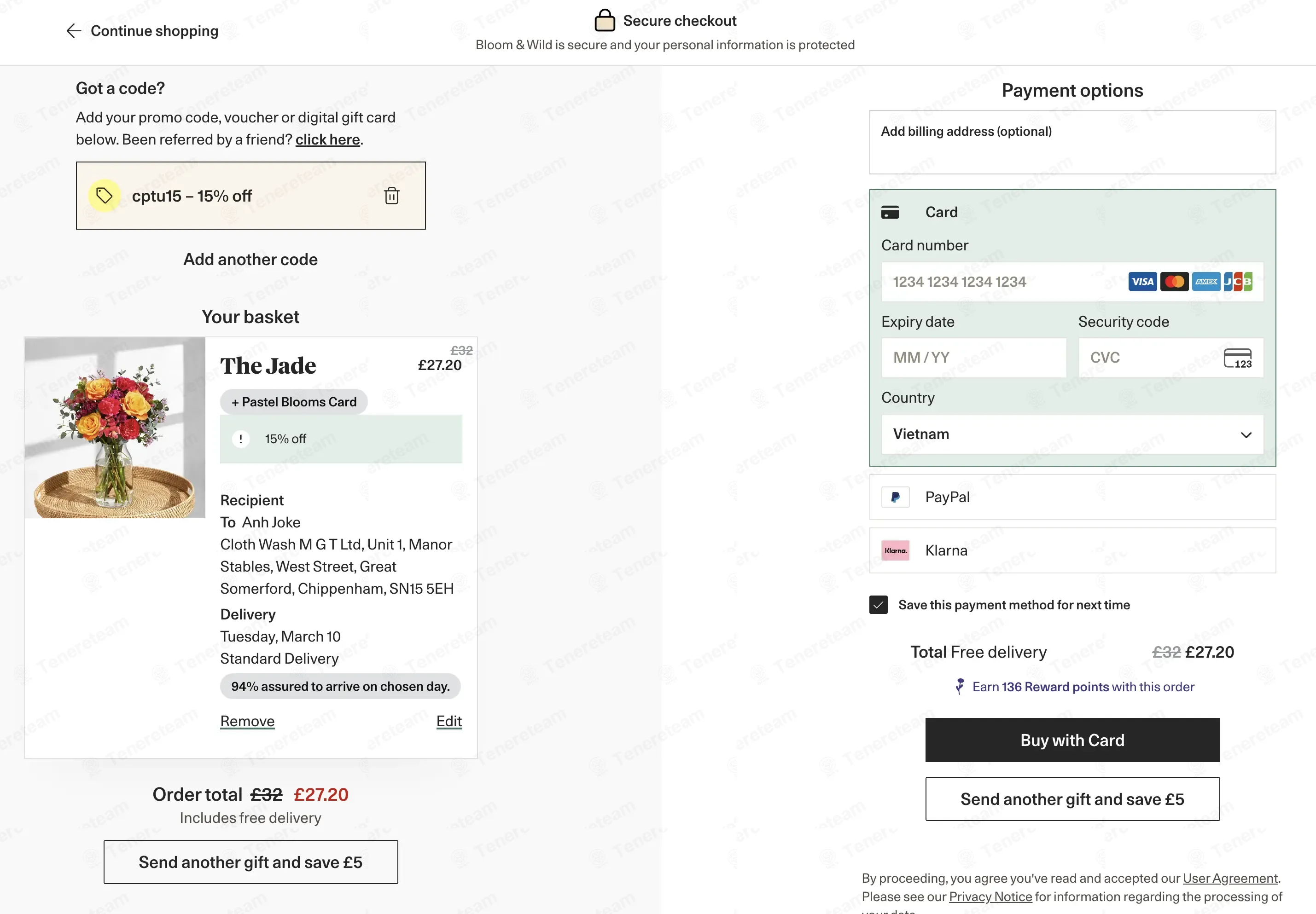Select the Card payment option header
This screenshot has width=1316, height=914.
pyautogui.click(x=1072, y=213)
